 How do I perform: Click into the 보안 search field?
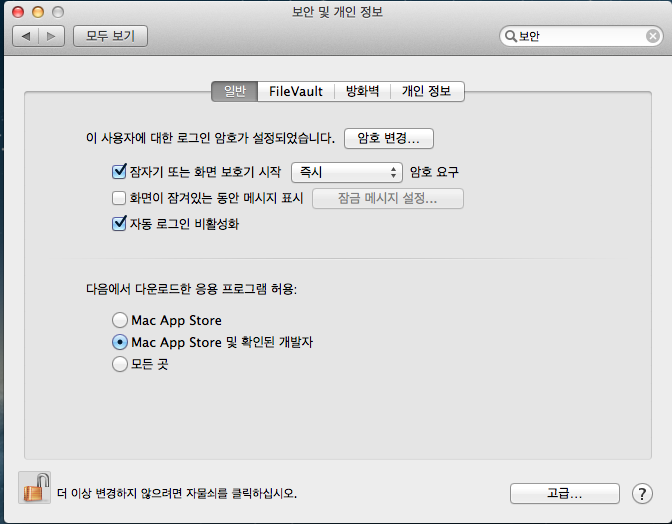pos(582,36)
